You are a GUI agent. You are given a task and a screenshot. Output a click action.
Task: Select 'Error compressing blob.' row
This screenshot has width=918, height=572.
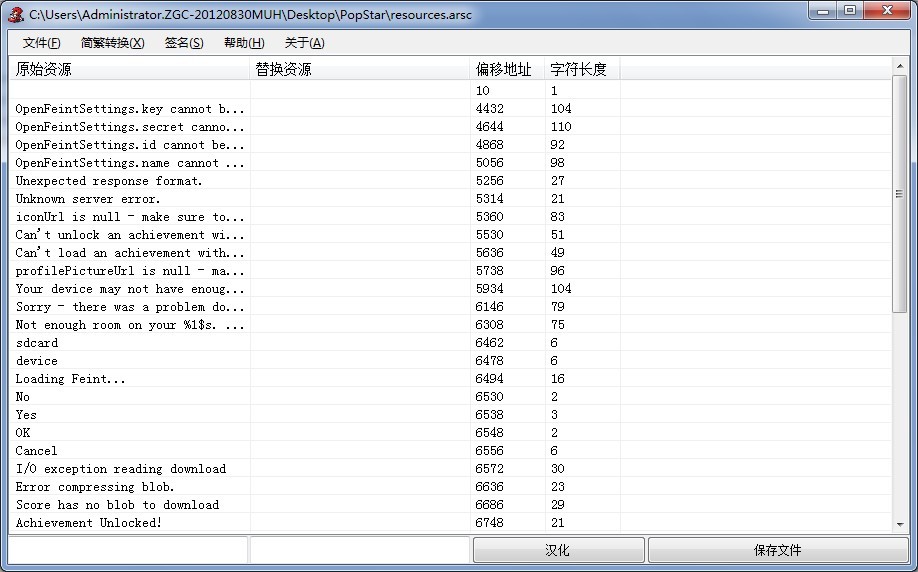click(450, 487)
